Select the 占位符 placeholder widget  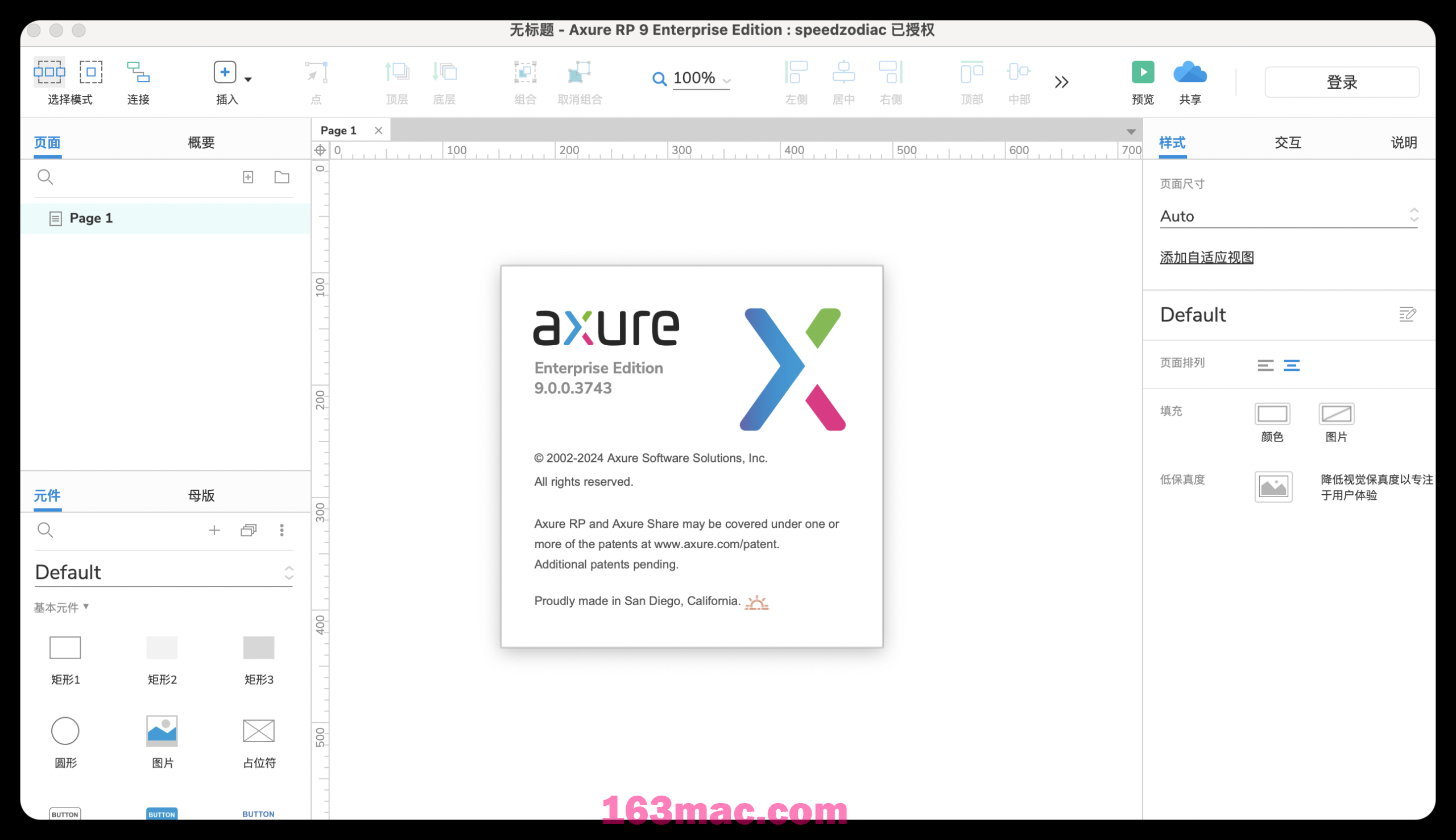coord(258,731)
